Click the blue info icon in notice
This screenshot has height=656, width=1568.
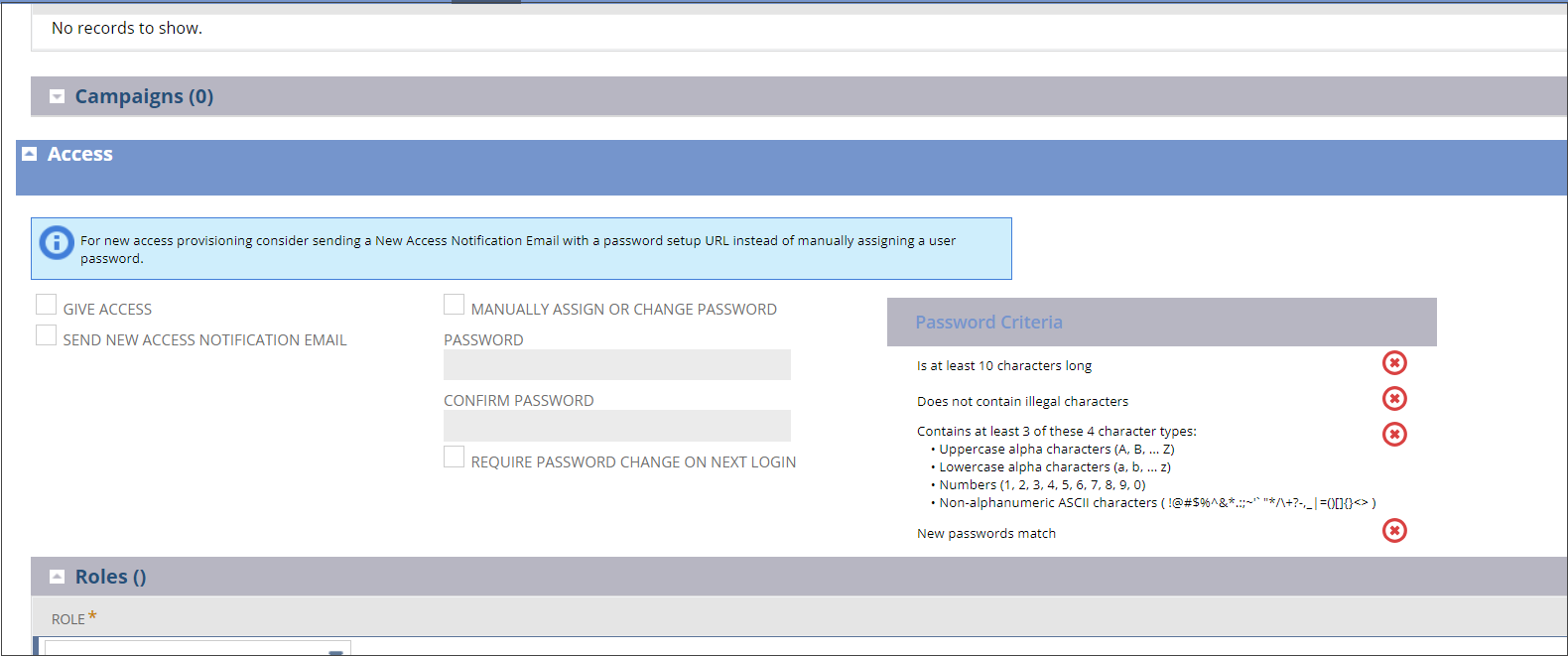(x=57, y=242)
